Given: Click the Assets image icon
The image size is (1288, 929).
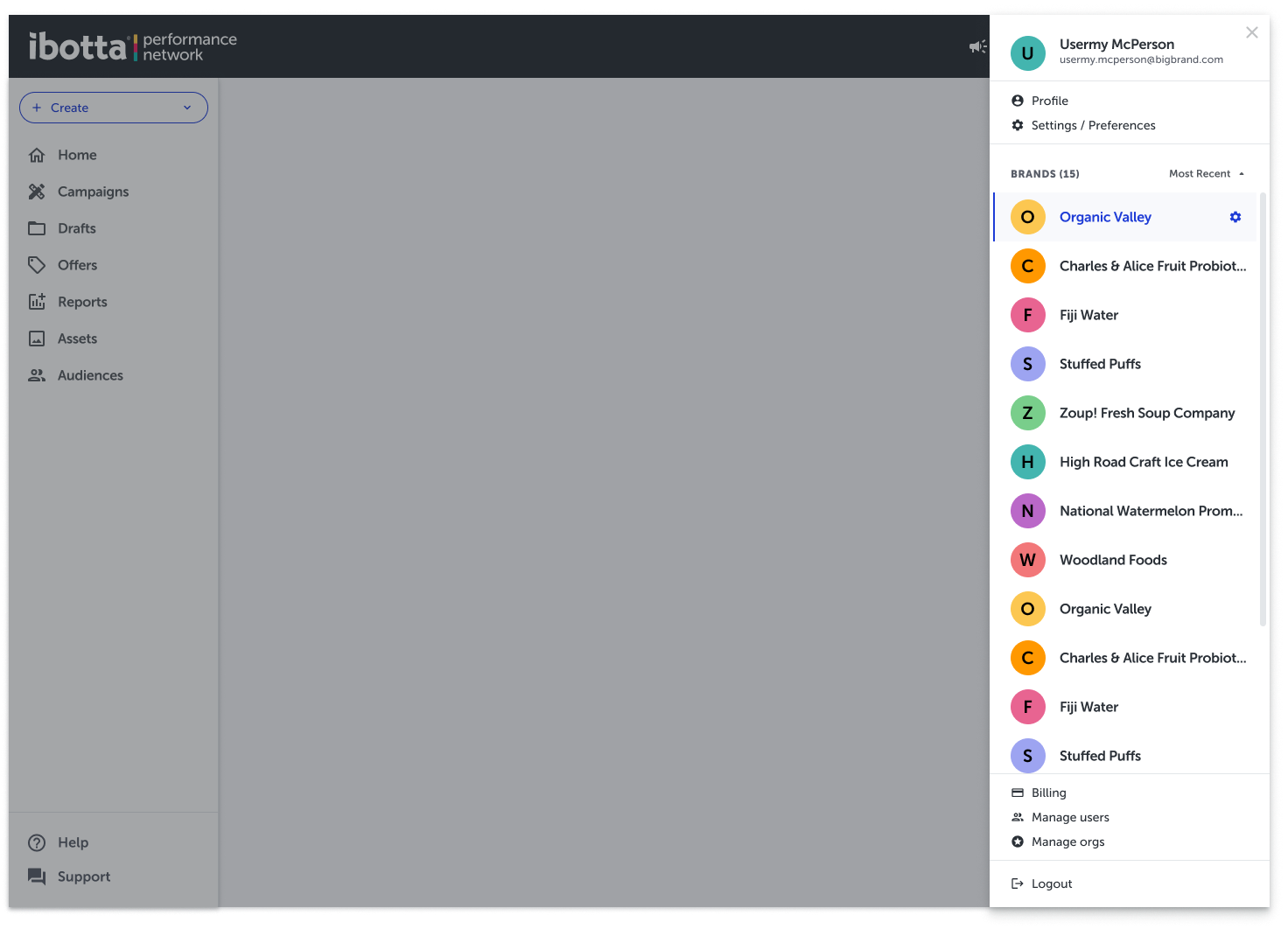Looking at the screenshot, I should point(37,339).
